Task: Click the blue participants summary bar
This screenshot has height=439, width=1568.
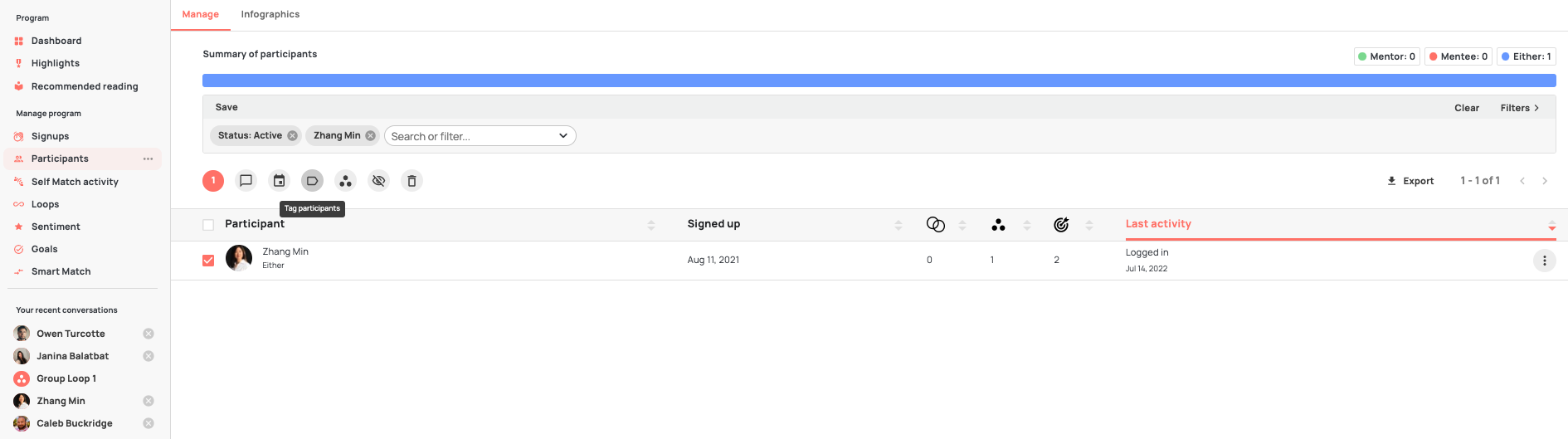Action: [x=879, y=80]
